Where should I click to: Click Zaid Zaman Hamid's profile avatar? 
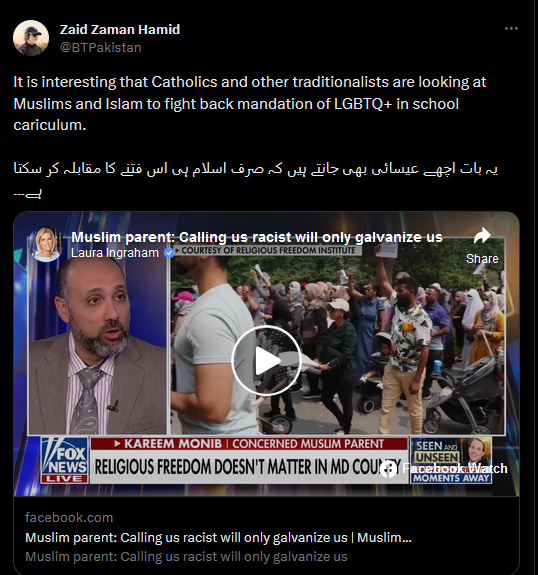[31, 38]
